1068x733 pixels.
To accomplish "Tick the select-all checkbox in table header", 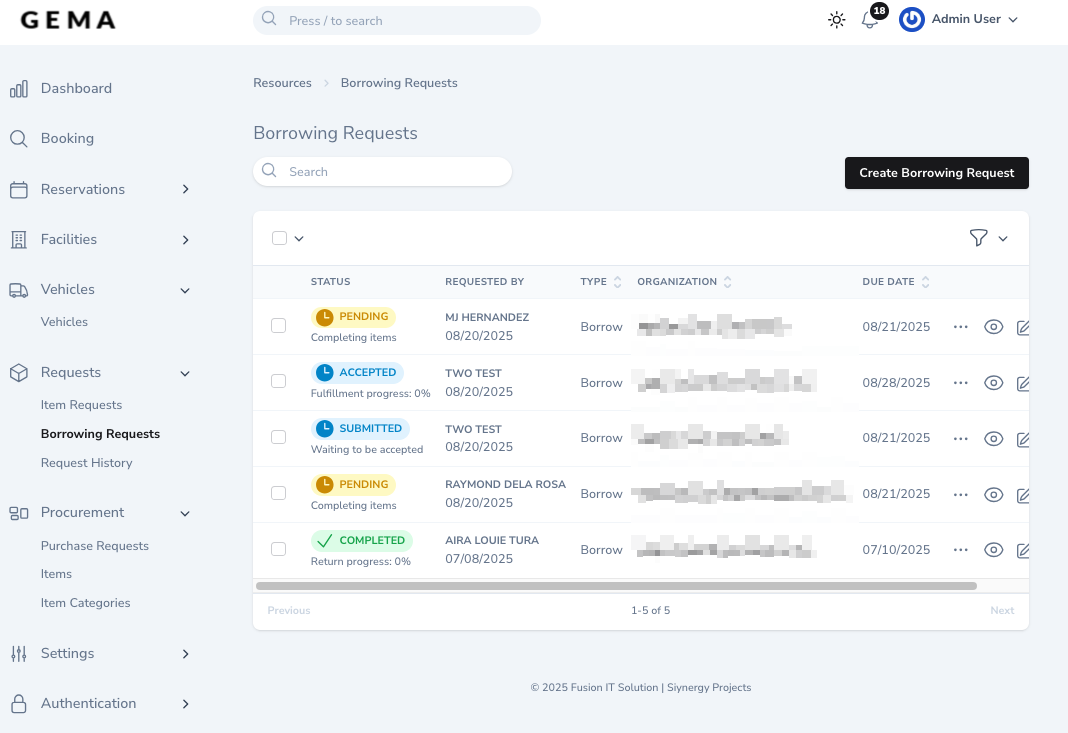I will coord(280,238).
